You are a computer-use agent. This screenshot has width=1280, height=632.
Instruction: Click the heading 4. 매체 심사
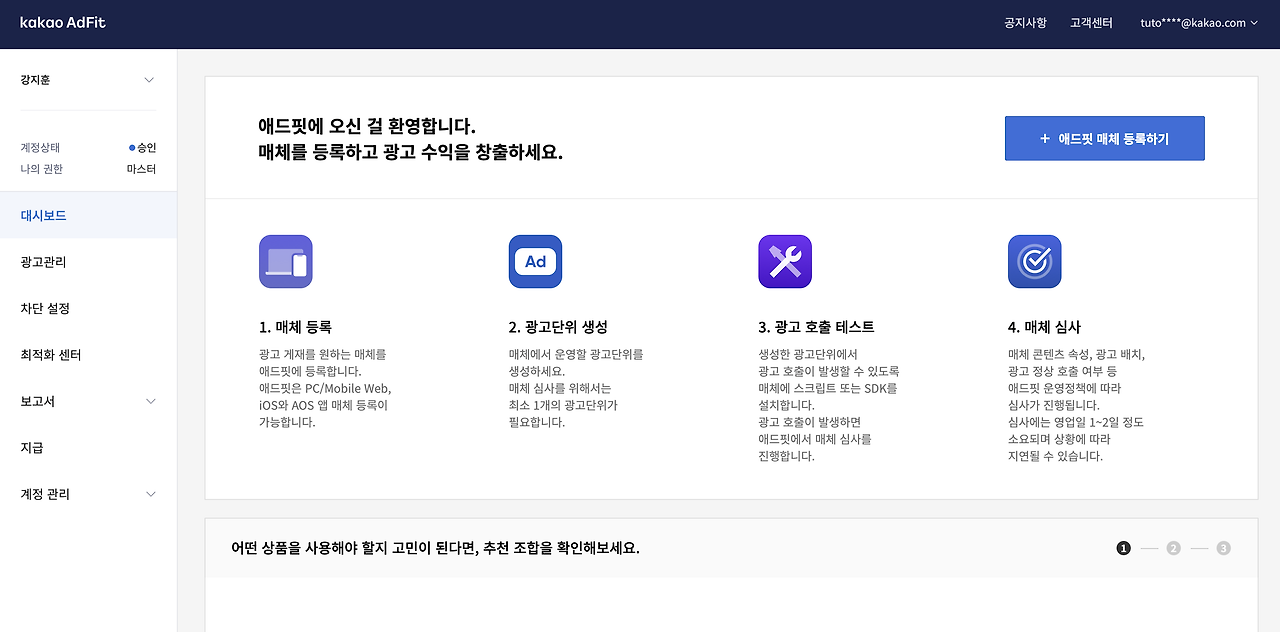1044,327
